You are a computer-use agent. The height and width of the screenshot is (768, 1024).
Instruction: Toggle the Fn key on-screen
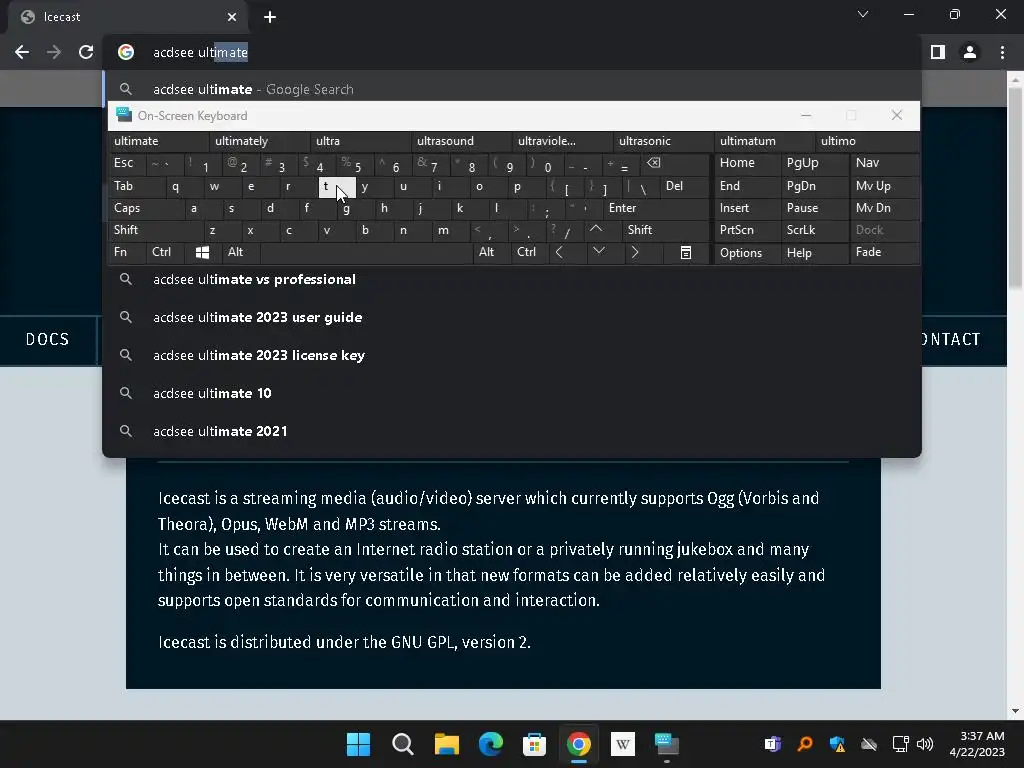[x=125, y=252]
